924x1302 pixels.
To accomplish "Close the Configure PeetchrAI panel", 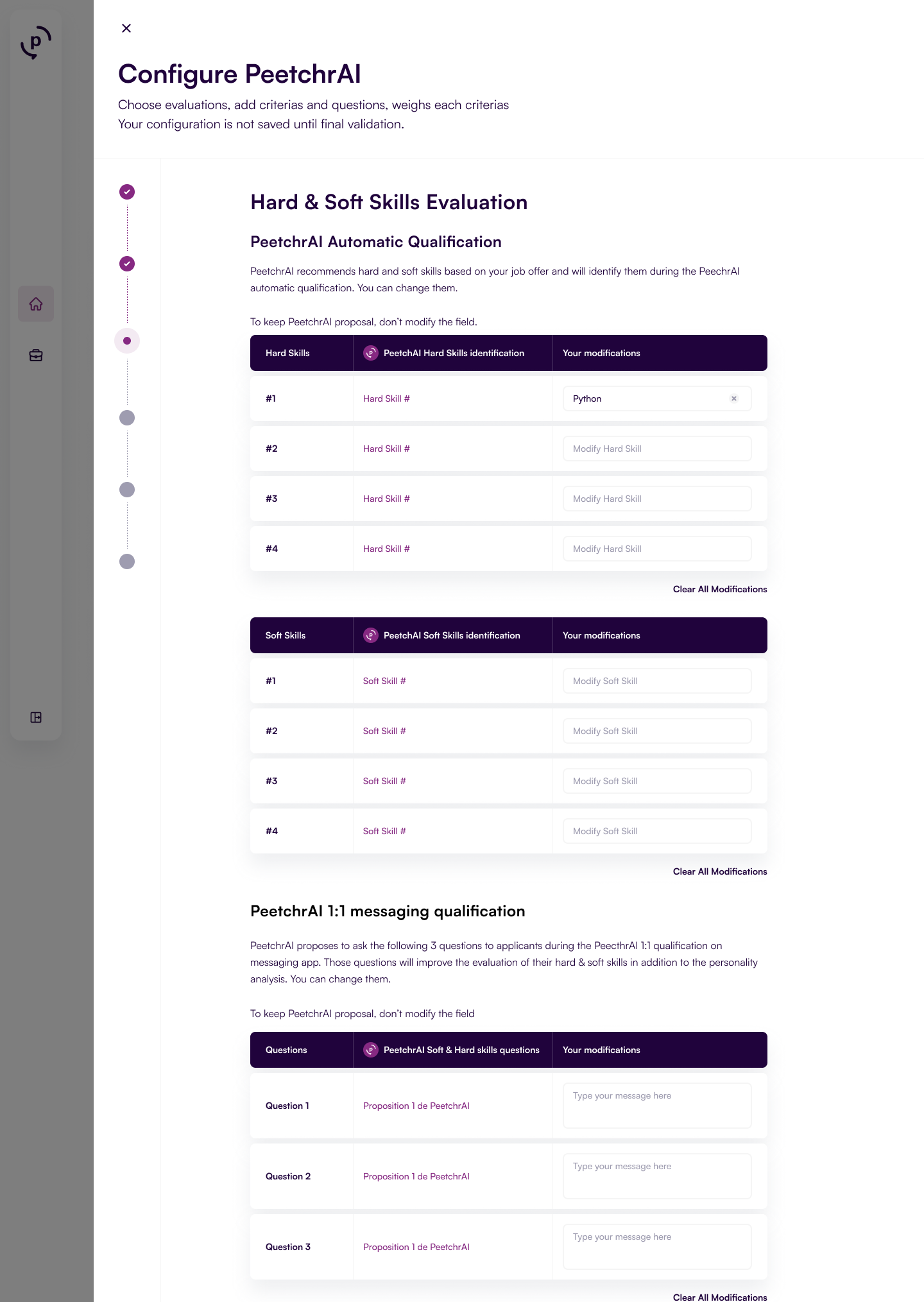I will 126,28.
